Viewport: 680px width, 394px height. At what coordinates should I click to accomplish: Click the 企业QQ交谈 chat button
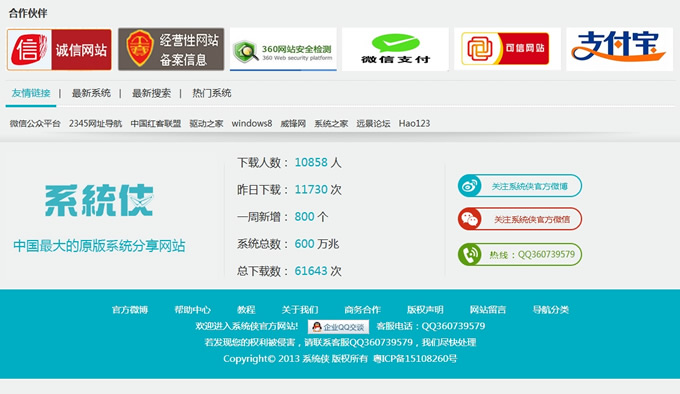pos(339,327)
